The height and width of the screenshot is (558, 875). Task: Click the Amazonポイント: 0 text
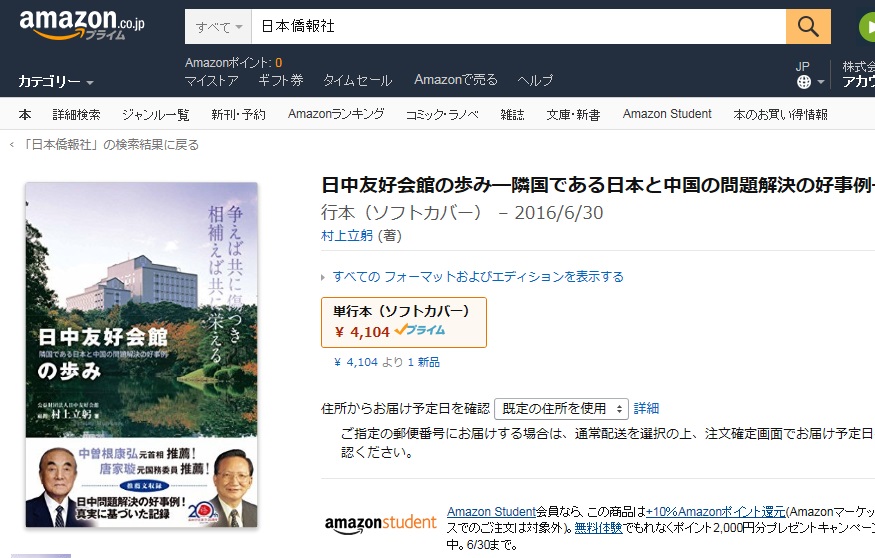coord(233,62)
